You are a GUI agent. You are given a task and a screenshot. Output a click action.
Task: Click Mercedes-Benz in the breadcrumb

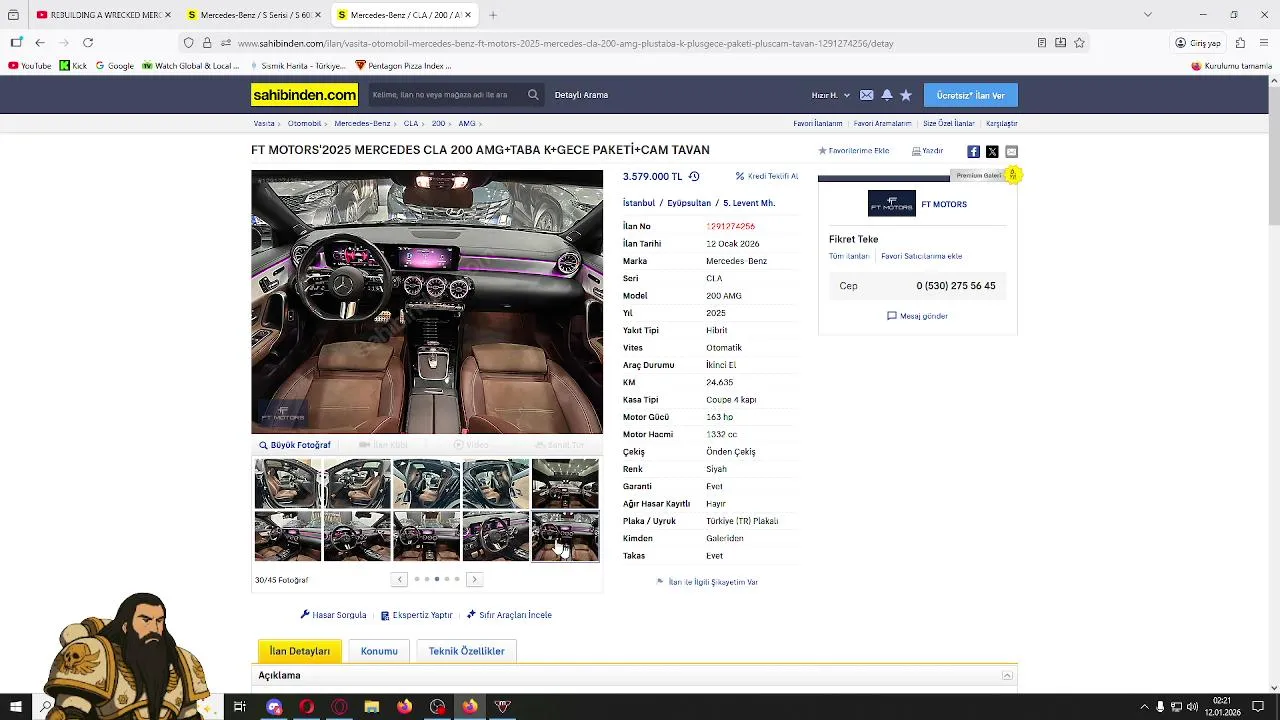[x=362, y=124]
